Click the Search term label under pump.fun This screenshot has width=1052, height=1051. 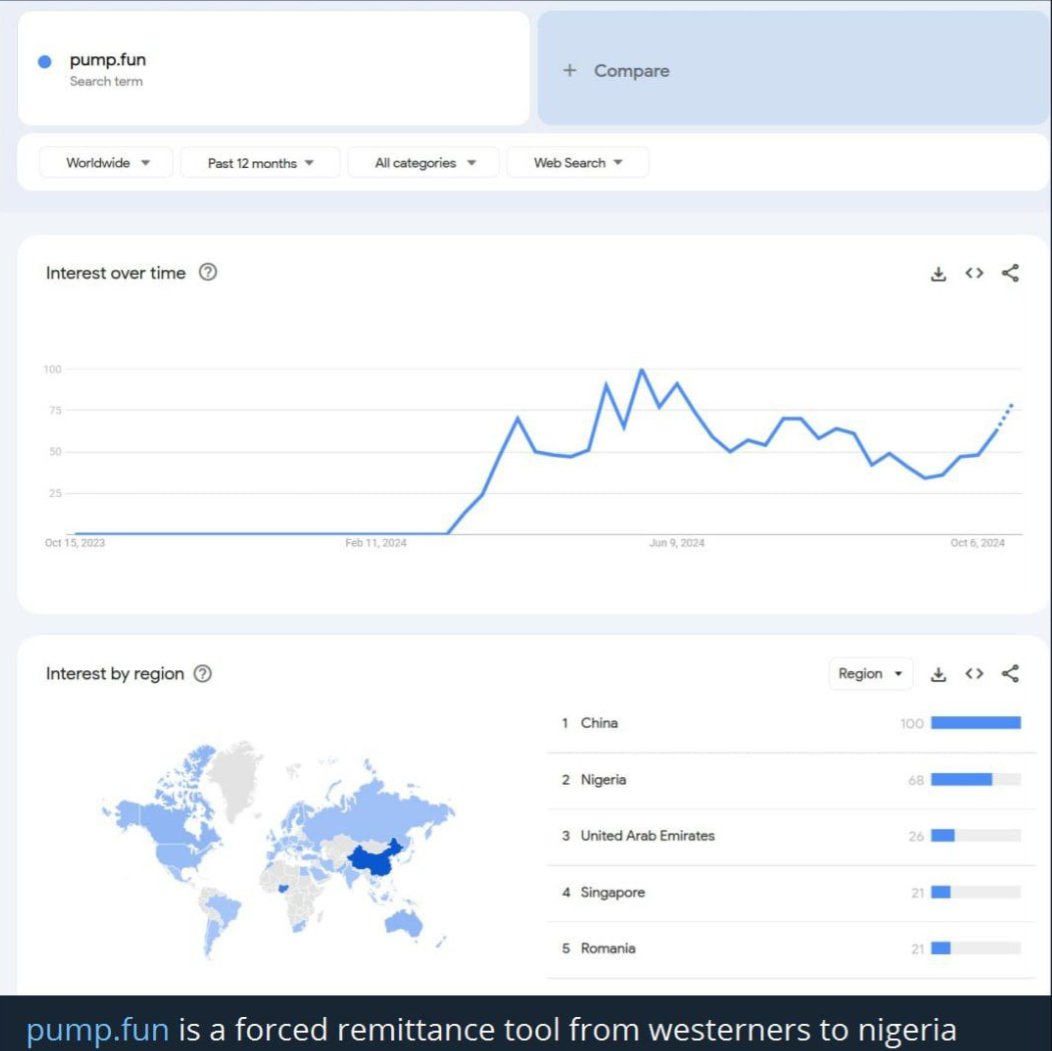click(106, 82)
